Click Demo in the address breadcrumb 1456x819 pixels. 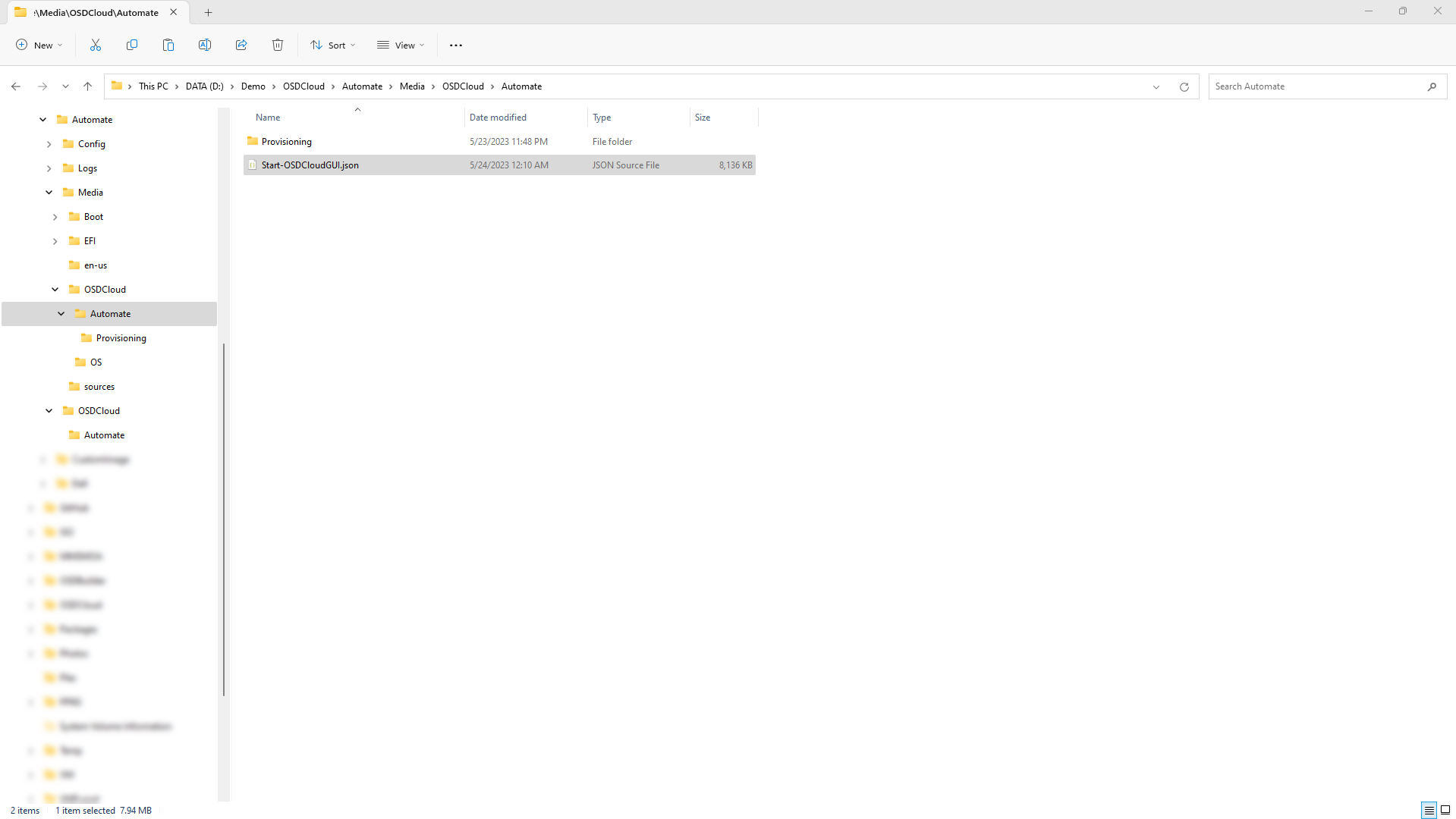pos(253,86)
